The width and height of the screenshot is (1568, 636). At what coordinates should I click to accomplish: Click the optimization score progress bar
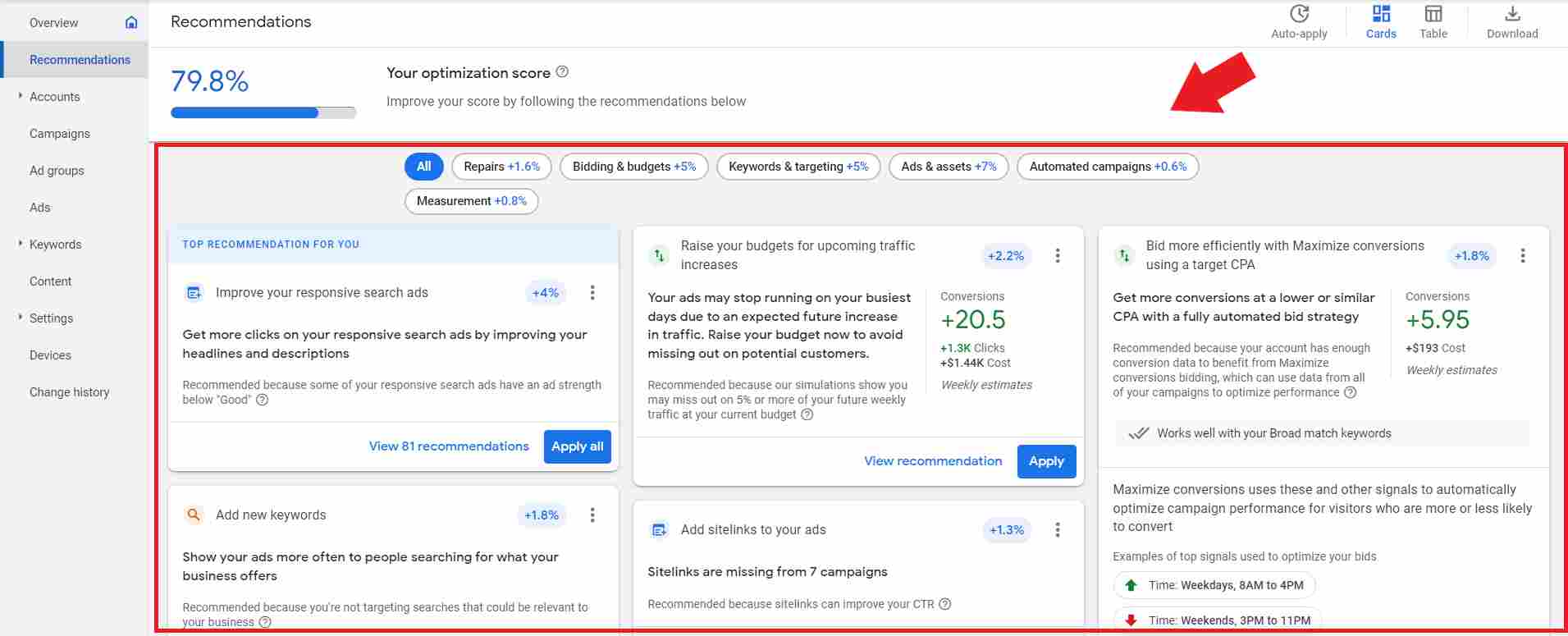point(263,112)
